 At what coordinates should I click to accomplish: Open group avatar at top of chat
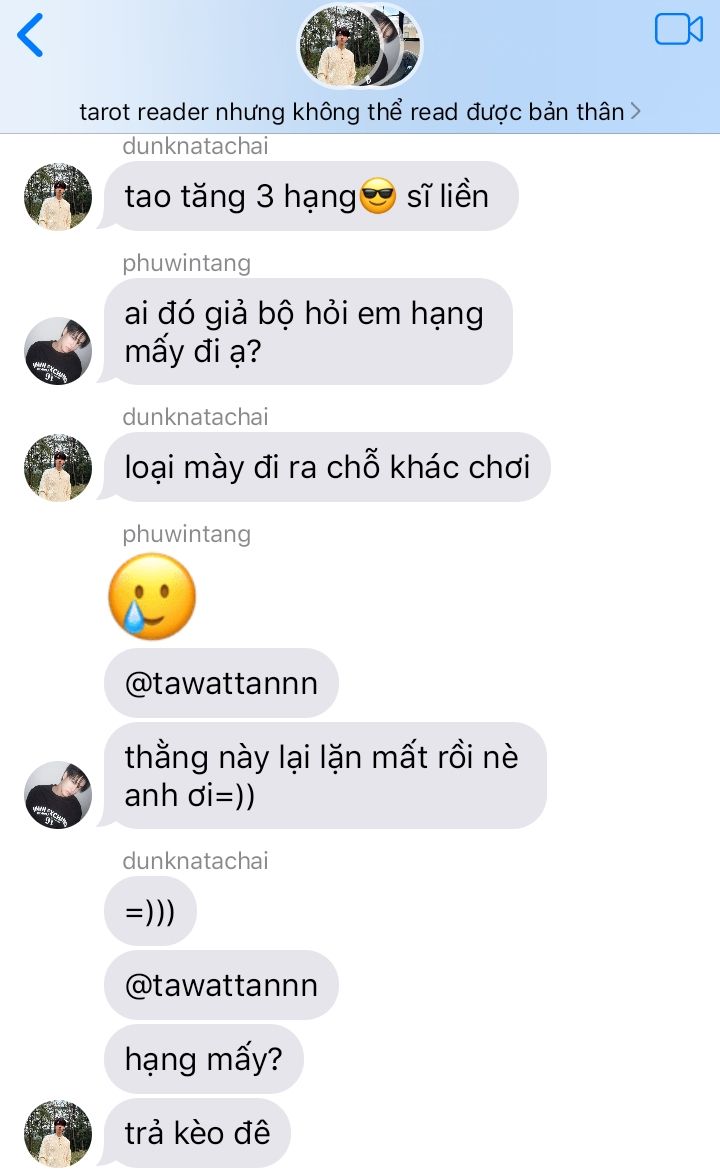360,46
